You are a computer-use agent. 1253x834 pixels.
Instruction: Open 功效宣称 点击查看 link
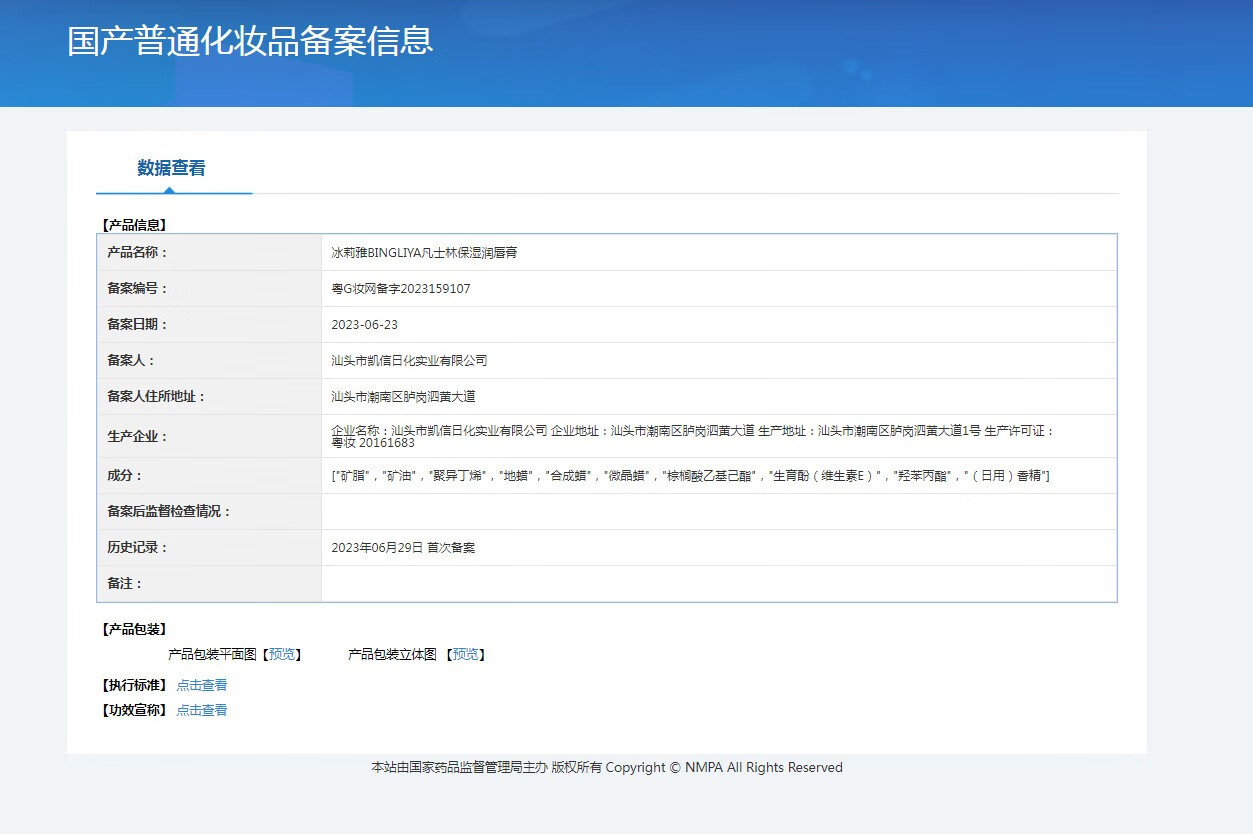coord(202,710)
